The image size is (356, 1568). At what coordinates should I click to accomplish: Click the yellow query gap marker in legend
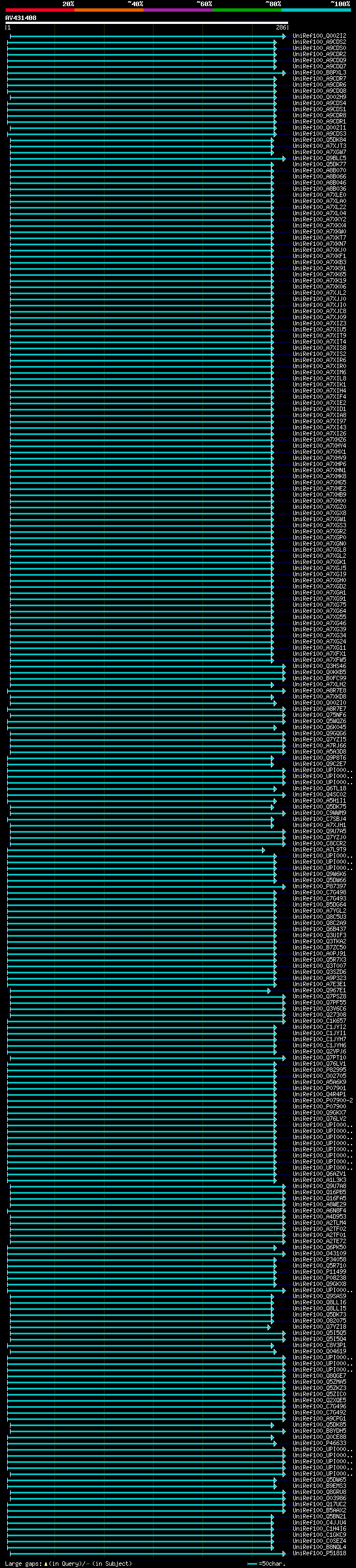[x=46, y=1564]
